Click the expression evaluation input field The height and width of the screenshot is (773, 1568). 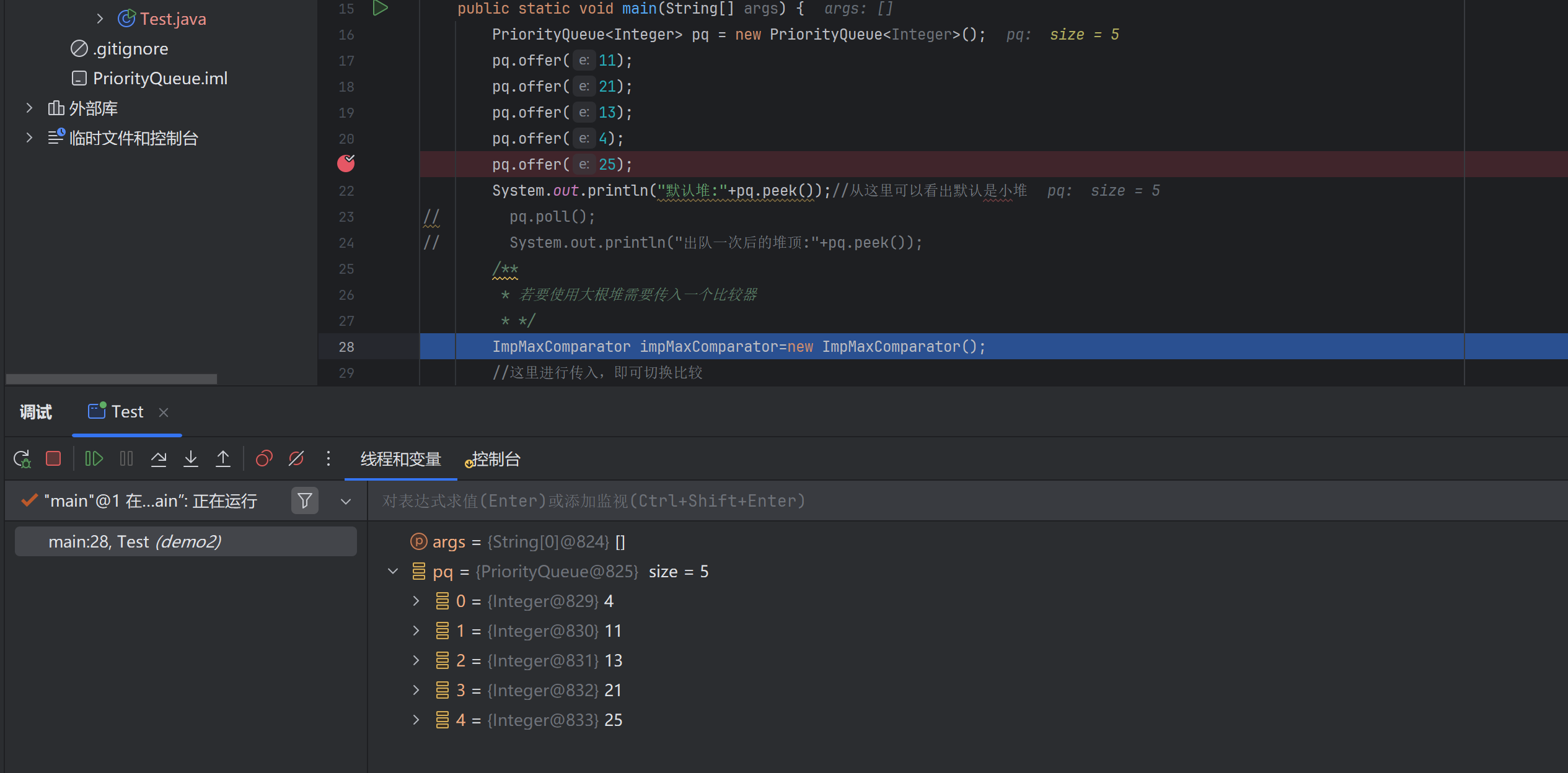[x=744, y=500]
